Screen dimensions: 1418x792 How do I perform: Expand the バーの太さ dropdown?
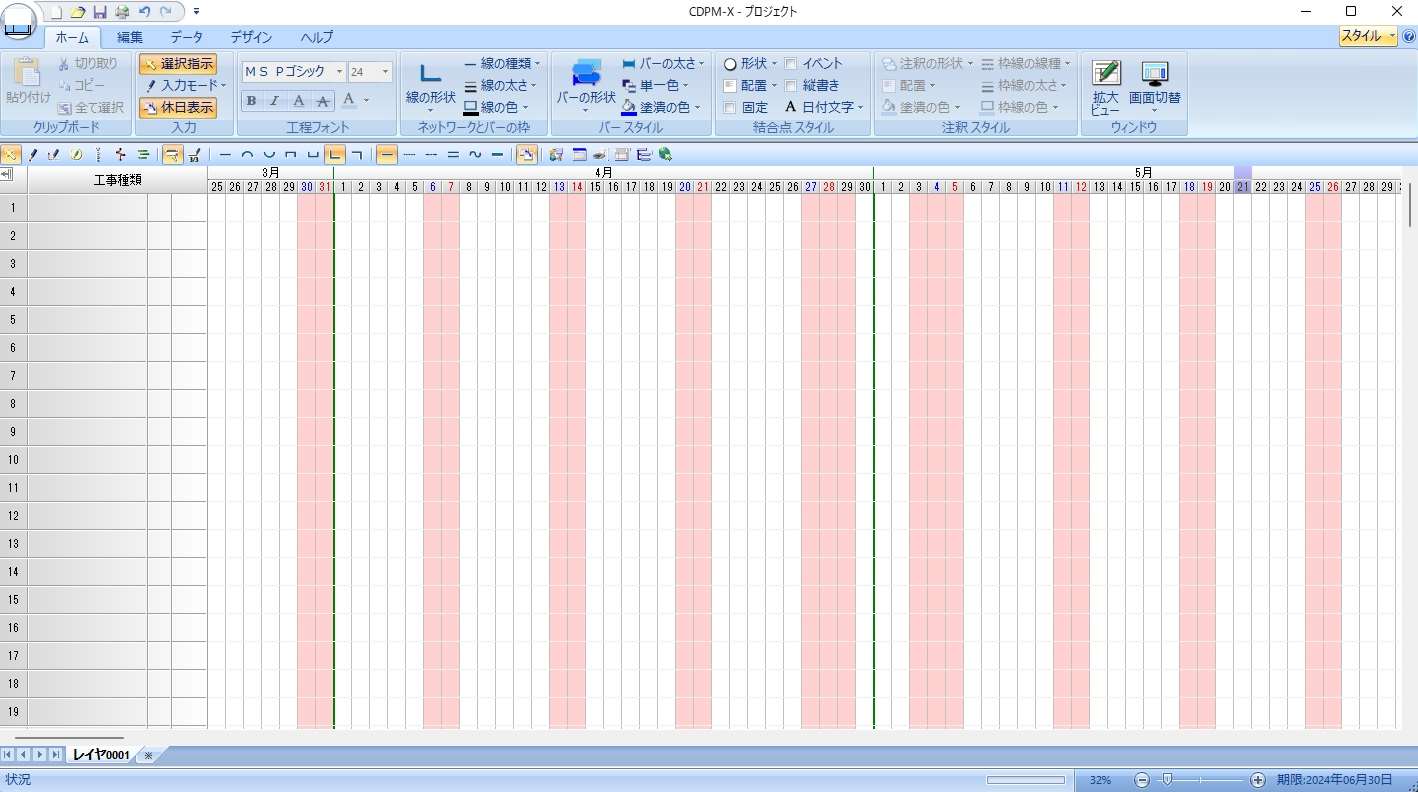(x=663, y=64)
